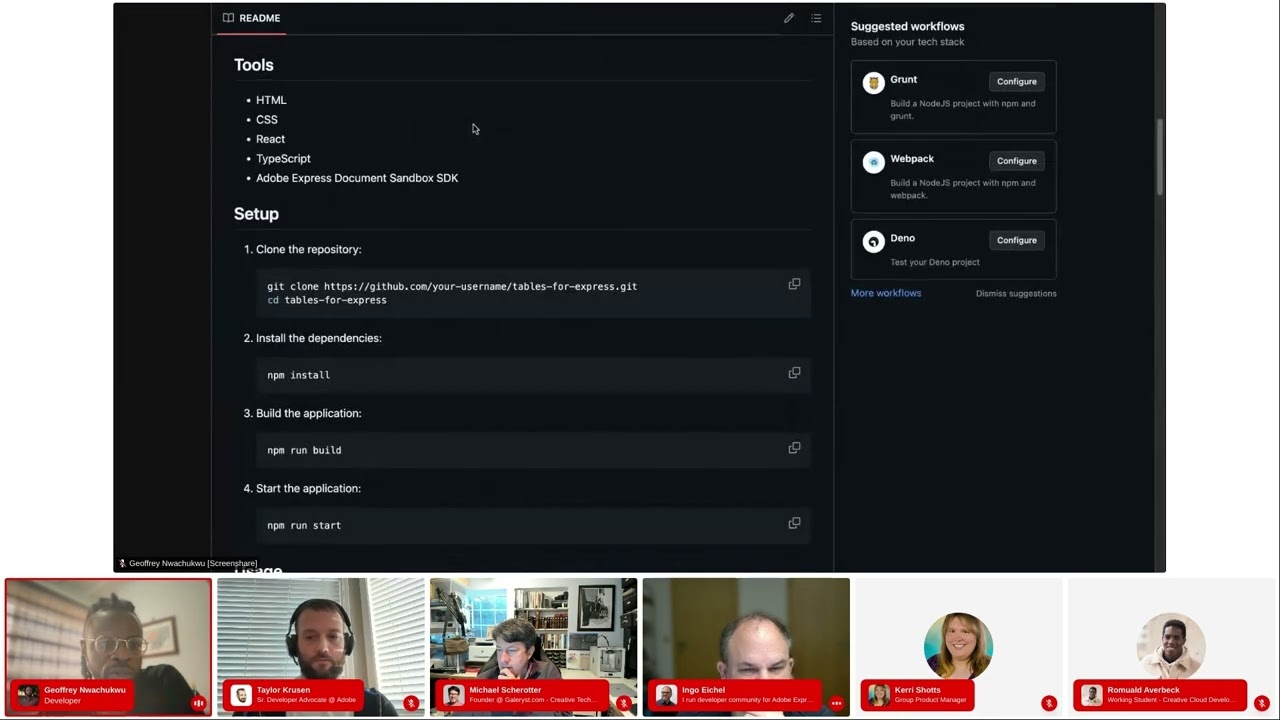
Task: Click 'Based on your tech stack' text
Action: click(x=908, y=42)
